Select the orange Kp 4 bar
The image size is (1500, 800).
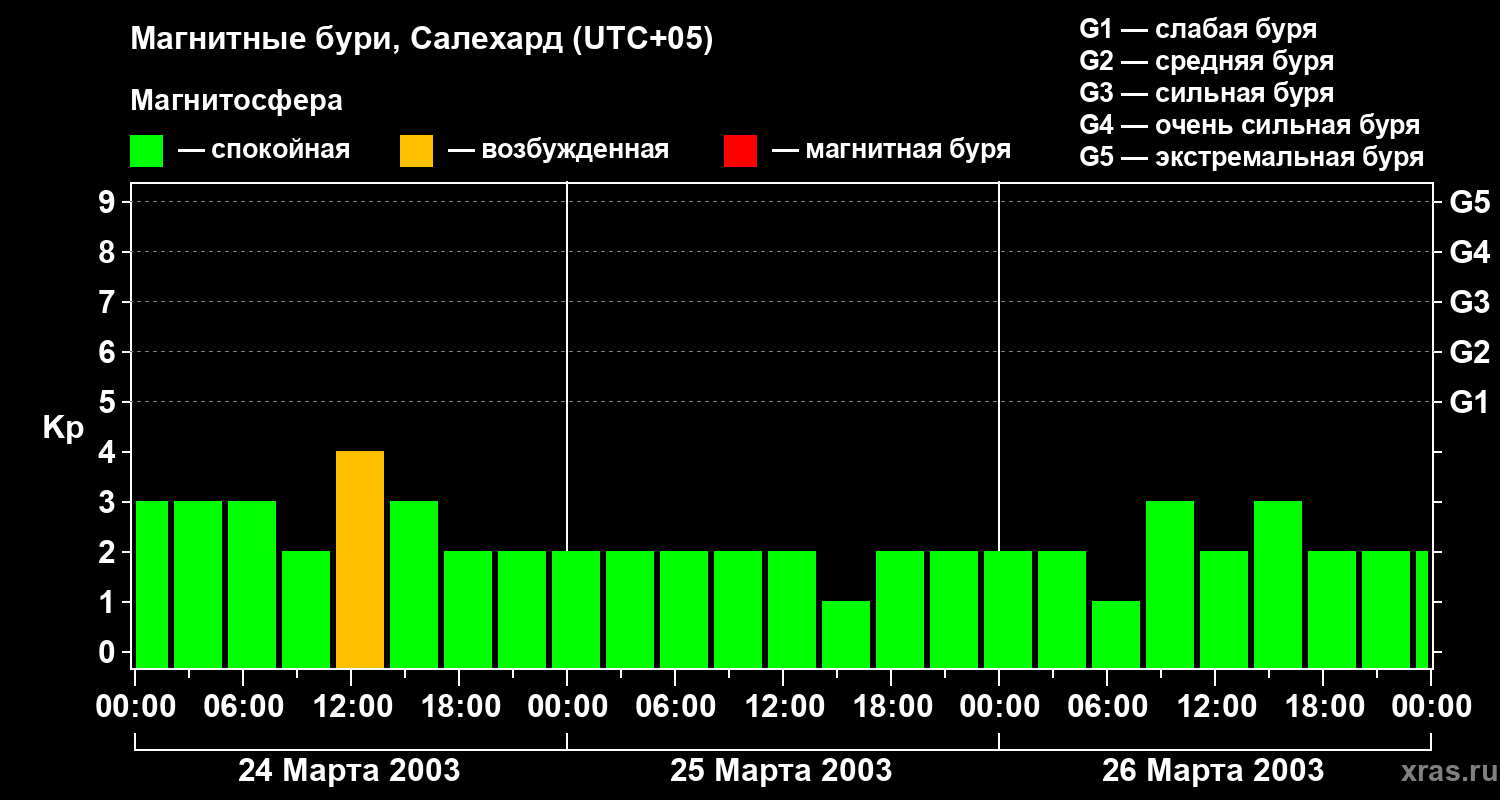tap(360, 560)
